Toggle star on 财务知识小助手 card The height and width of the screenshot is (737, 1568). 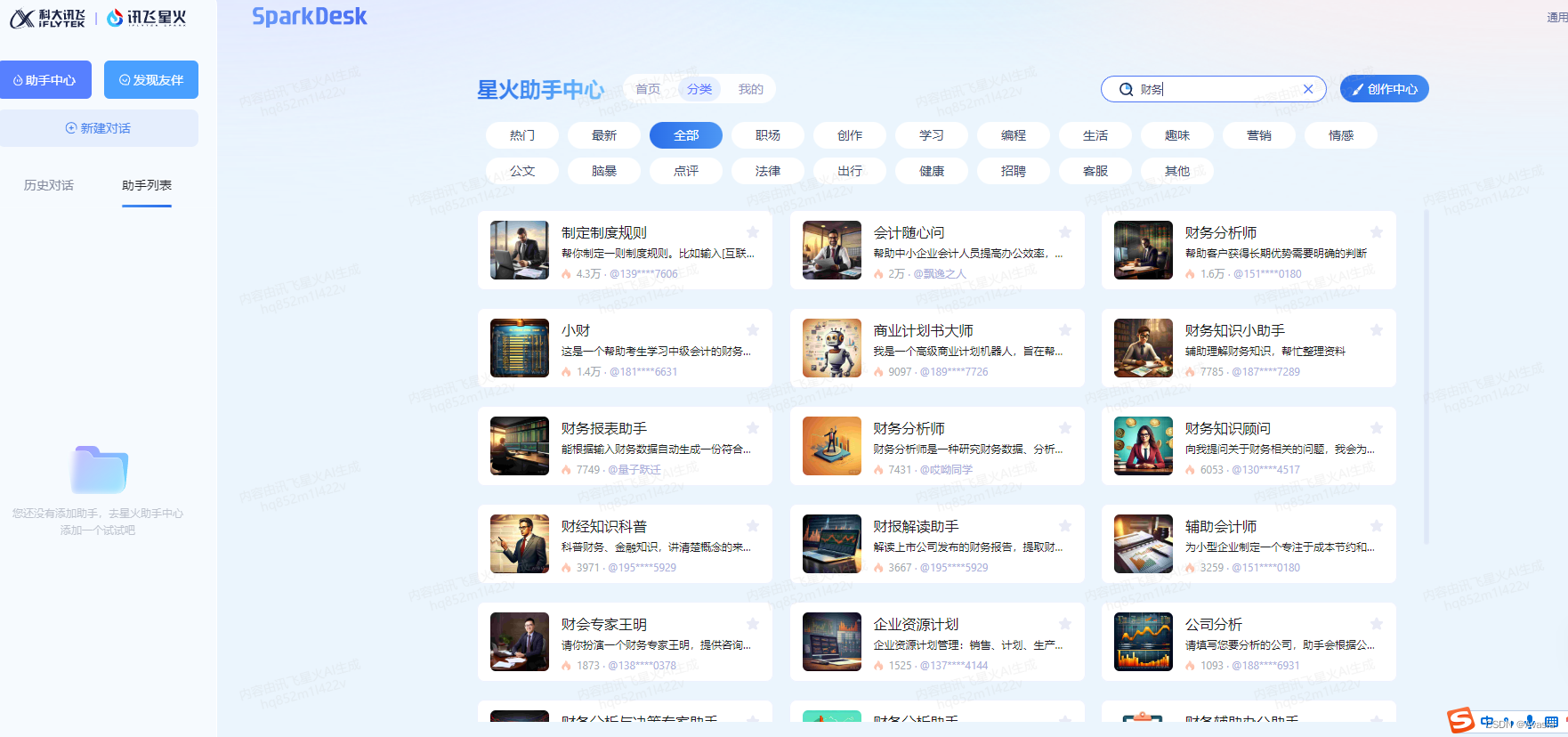(1377, 330)
